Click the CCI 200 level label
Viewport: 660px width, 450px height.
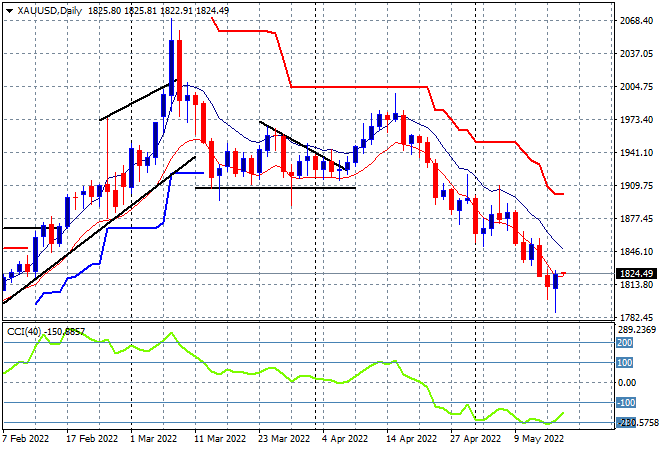pyautogui.click(x=625, y=343)
